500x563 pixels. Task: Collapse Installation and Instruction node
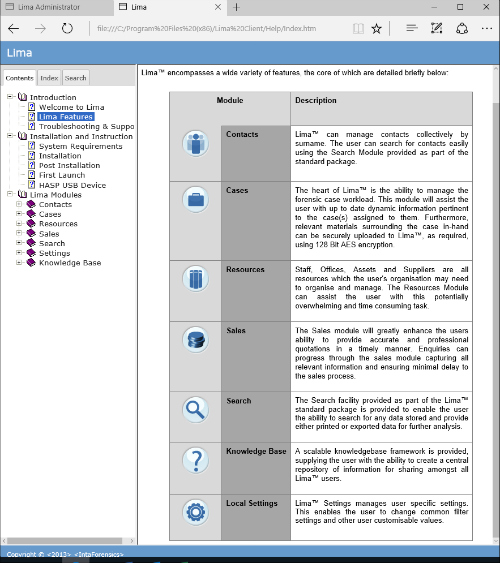pos(10,136)
